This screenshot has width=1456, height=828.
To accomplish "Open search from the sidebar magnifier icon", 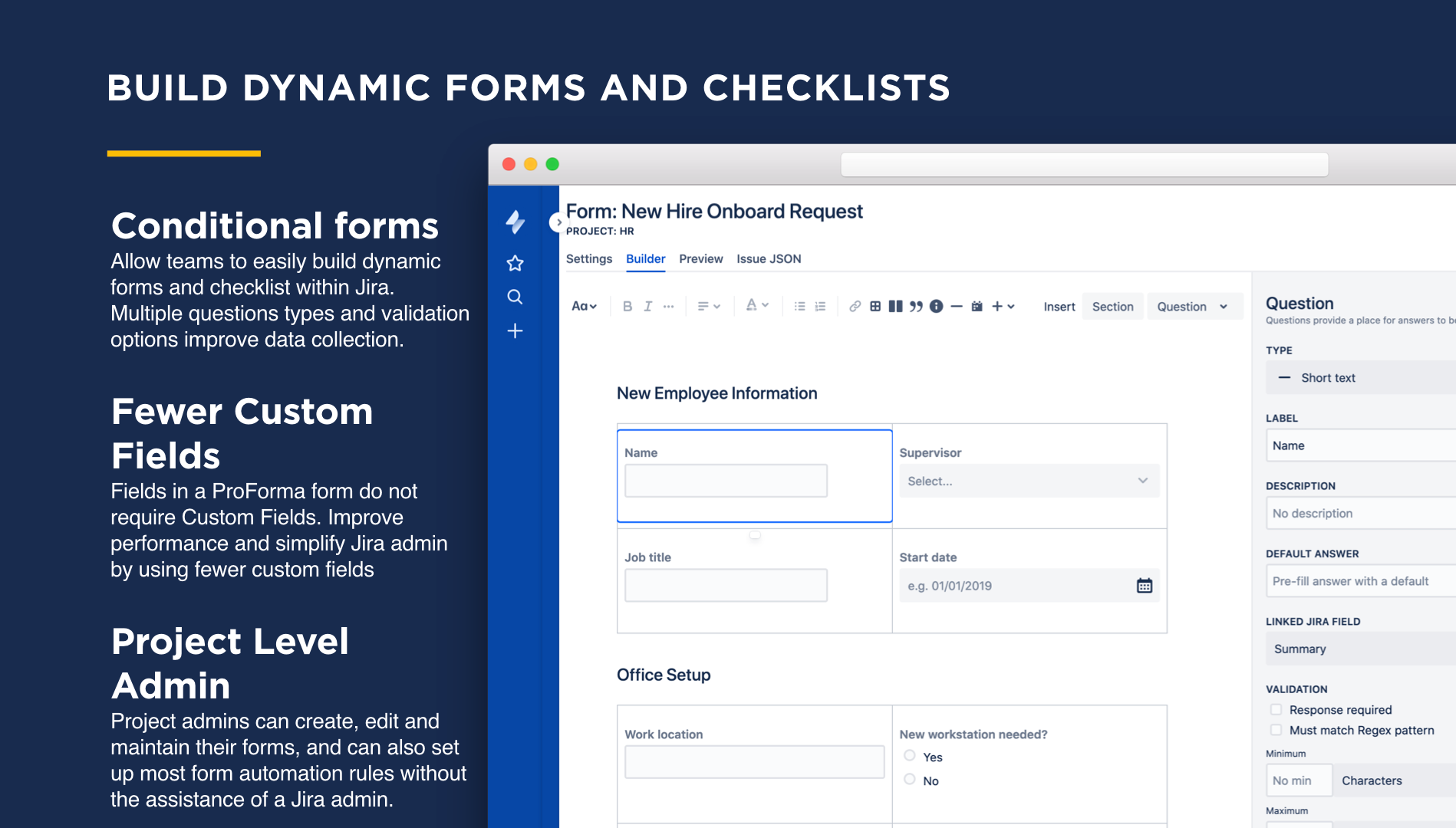I will click(515, 297).
